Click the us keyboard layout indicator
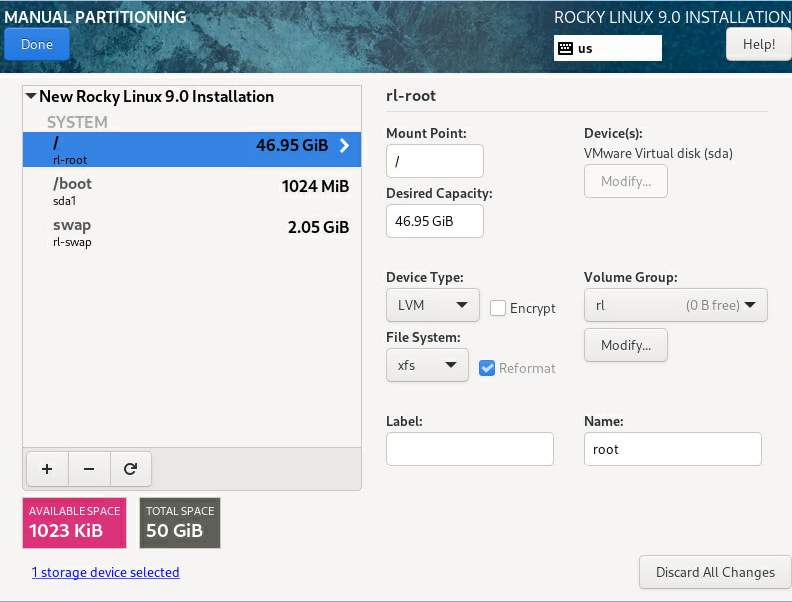This screenshot has height=602, width=792. 608,48
